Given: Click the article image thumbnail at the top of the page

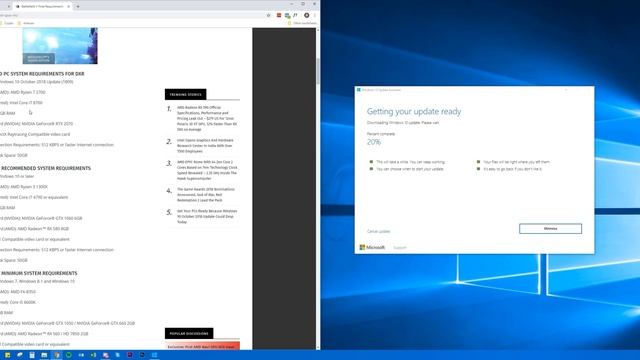Looking at the screenshot, I should (60, 46).
